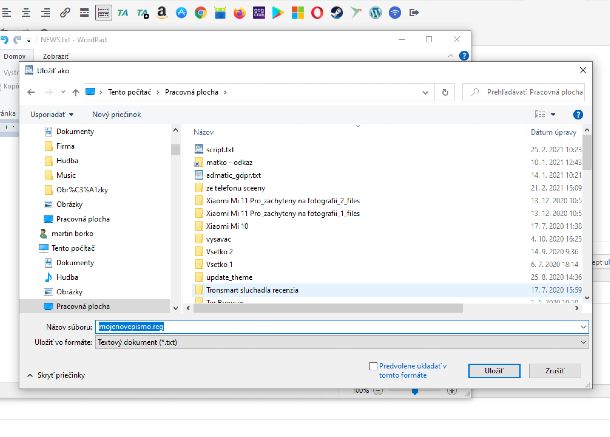
Task: Select Xiaomi Mi 10 folder
Action: coord(227,226)
